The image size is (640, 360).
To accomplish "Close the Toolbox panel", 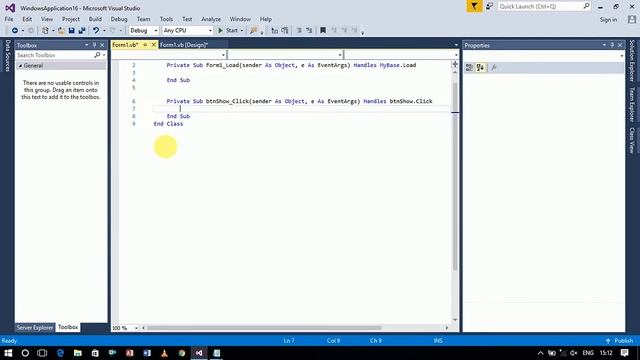I will point(102,45).
